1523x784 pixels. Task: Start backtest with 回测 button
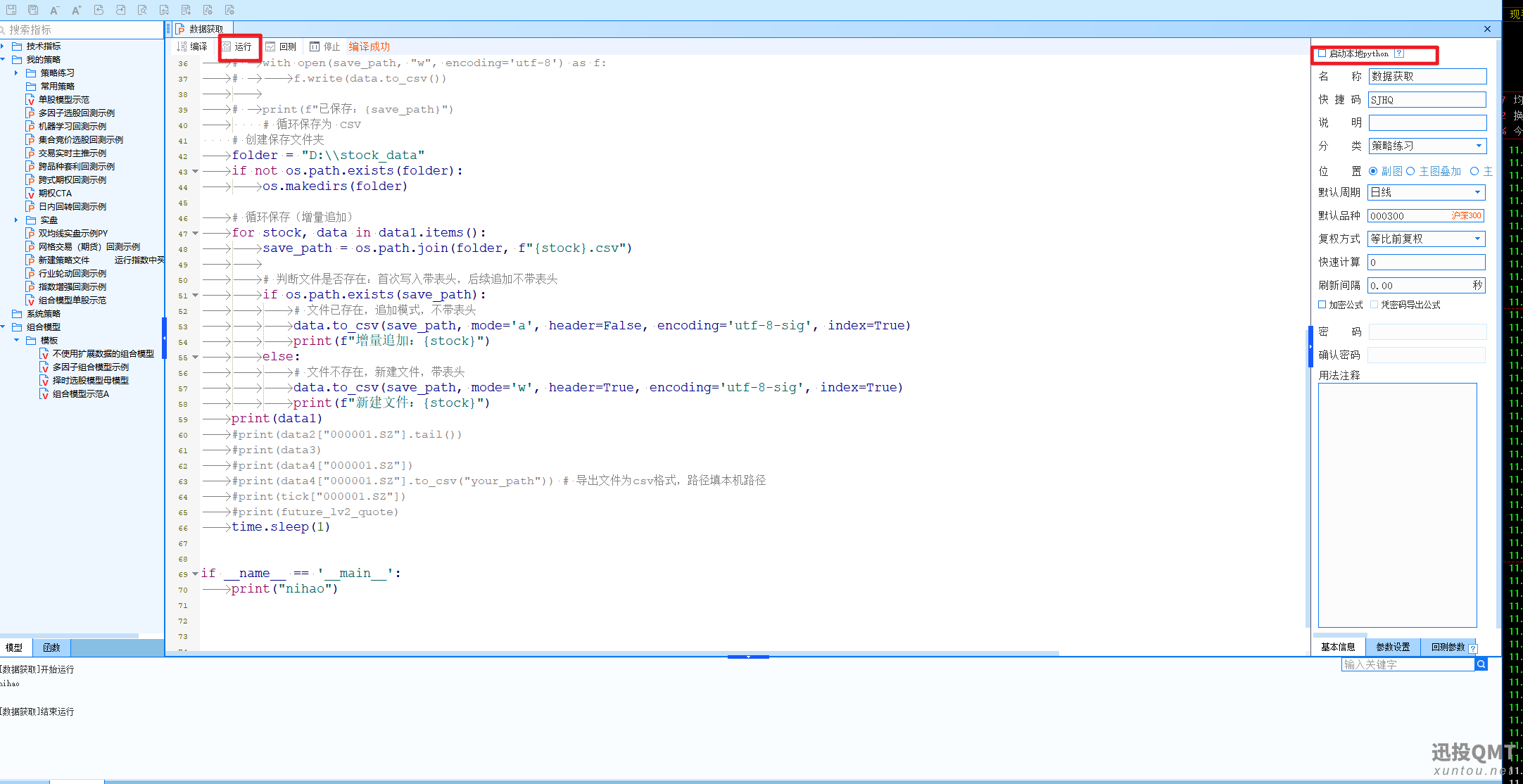click(281, 46)
